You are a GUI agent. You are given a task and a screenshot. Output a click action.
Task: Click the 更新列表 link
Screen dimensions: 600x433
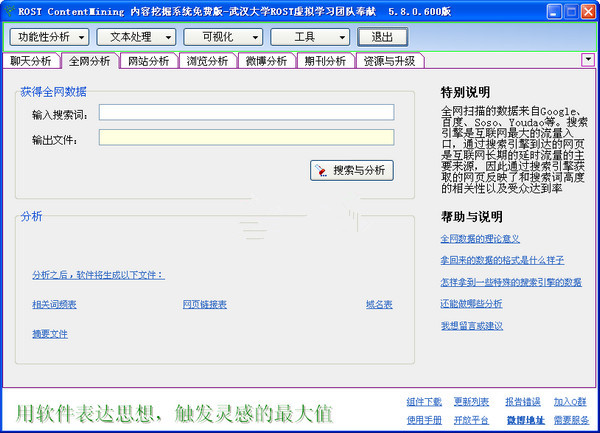click(471, 402)
